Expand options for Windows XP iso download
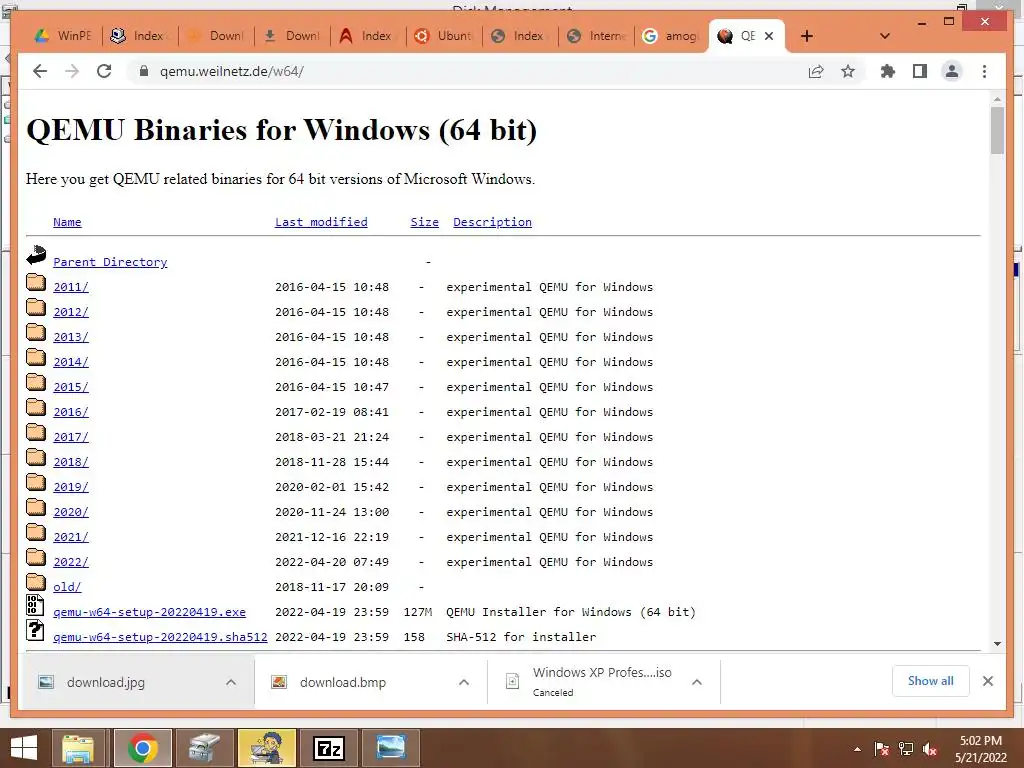1024x768 pixels. 697,682
